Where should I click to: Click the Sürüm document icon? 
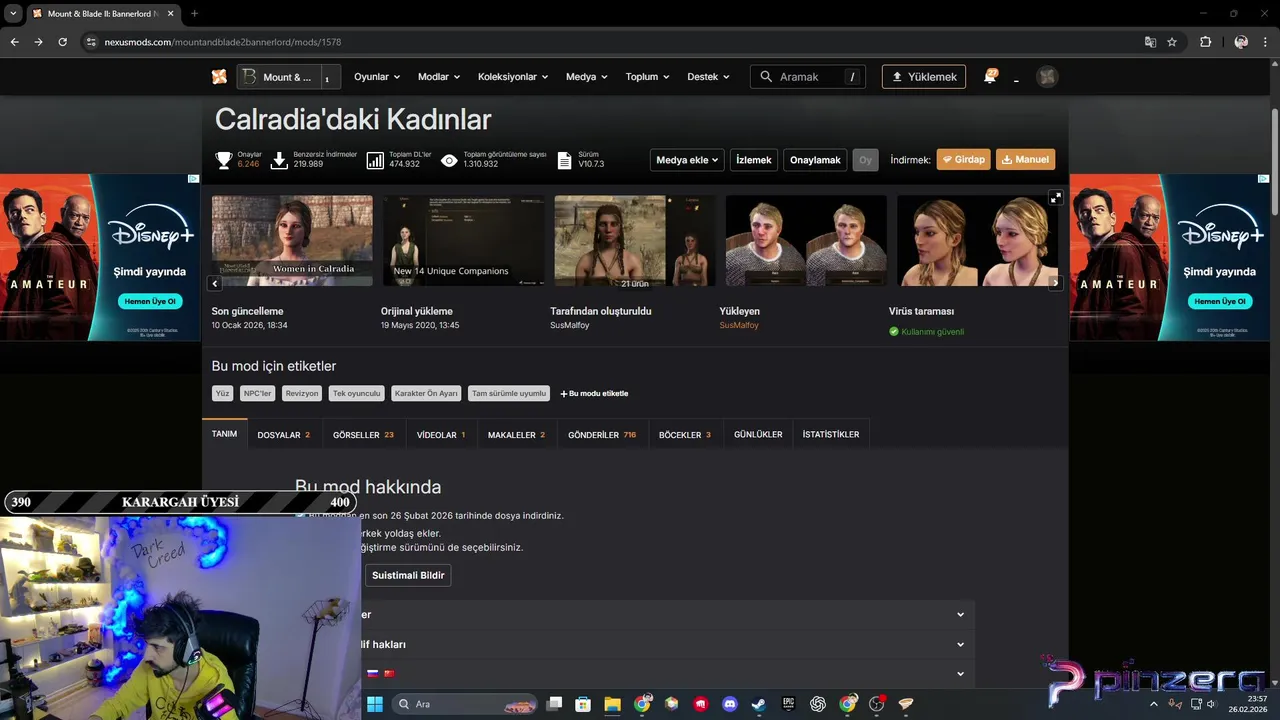point(564,160)
